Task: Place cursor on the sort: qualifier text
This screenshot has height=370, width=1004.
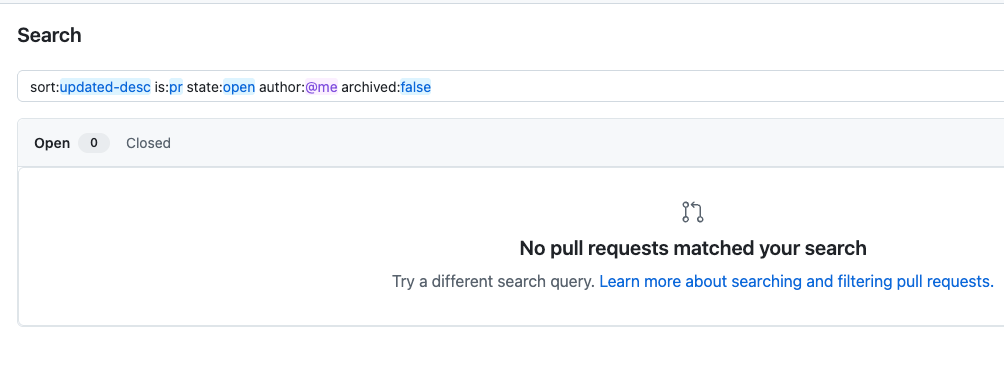Action: coord(44,87)
